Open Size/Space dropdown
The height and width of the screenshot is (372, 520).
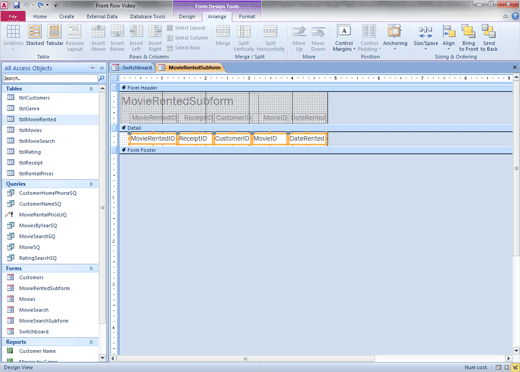426,38
